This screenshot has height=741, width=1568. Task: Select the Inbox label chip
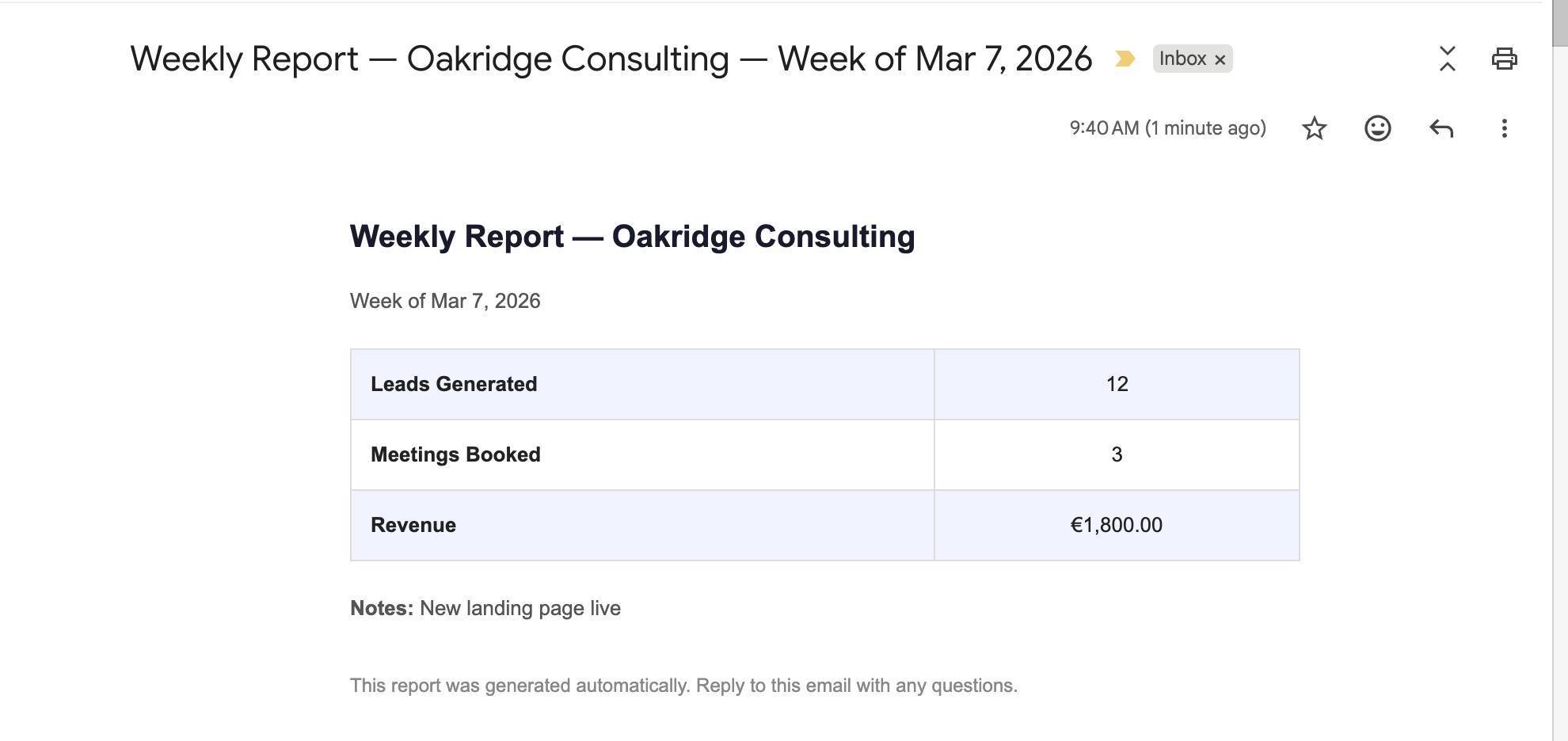(1183, 59)
